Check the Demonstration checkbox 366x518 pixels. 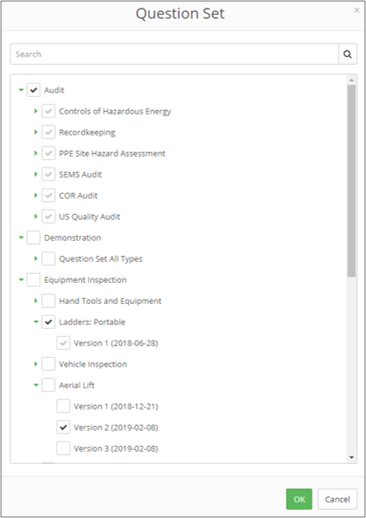pos(33,238)
